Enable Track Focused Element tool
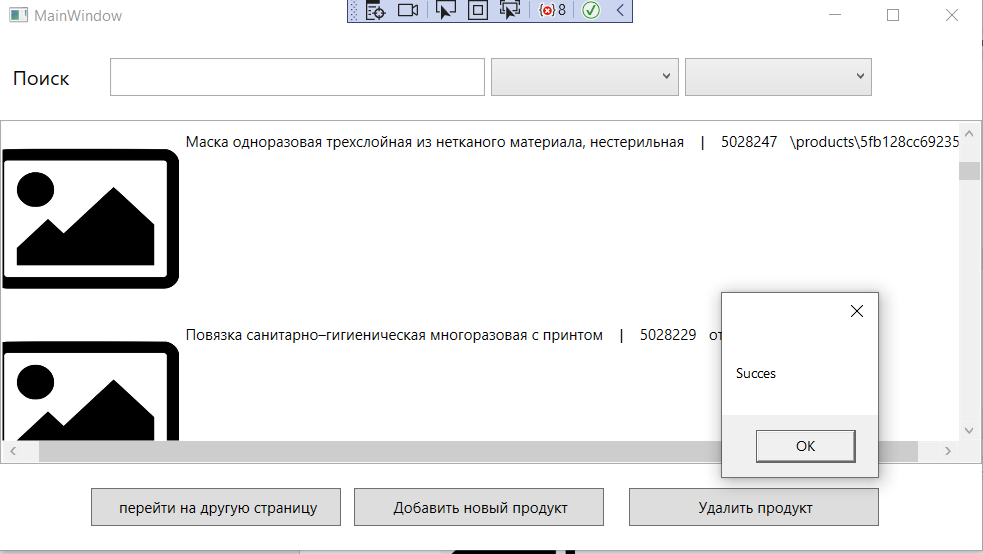The height and width of the screenshot is (554, 983). click(x=510, y=11)
